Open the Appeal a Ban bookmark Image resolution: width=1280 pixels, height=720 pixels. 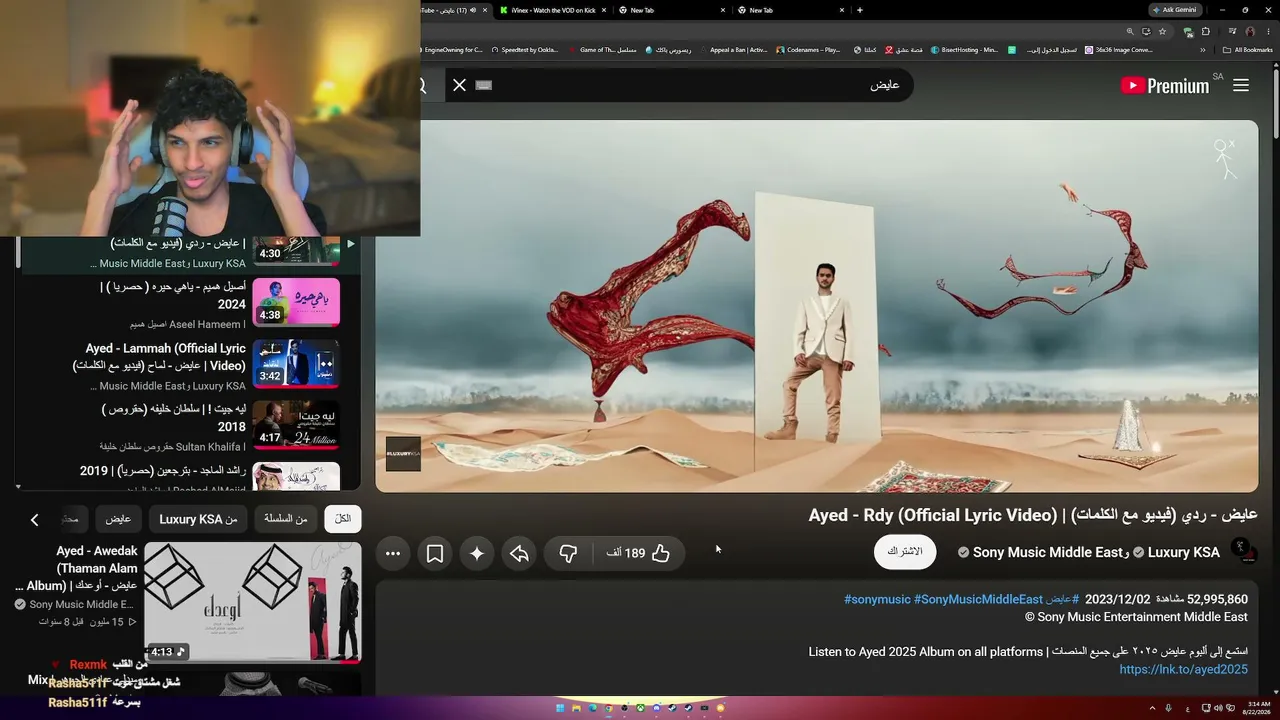tap(733, 49)
